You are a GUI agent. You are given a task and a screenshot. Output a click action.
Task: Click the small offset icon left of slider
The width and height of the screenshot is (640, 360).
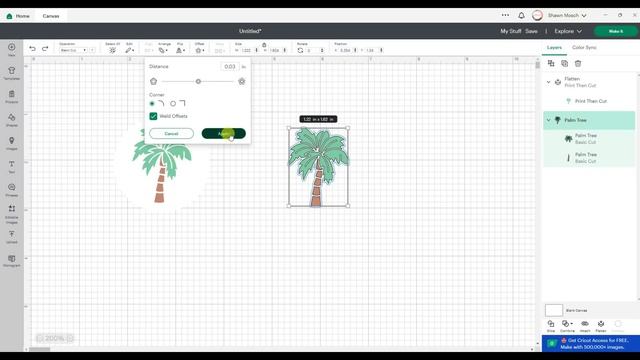(153, 82)
